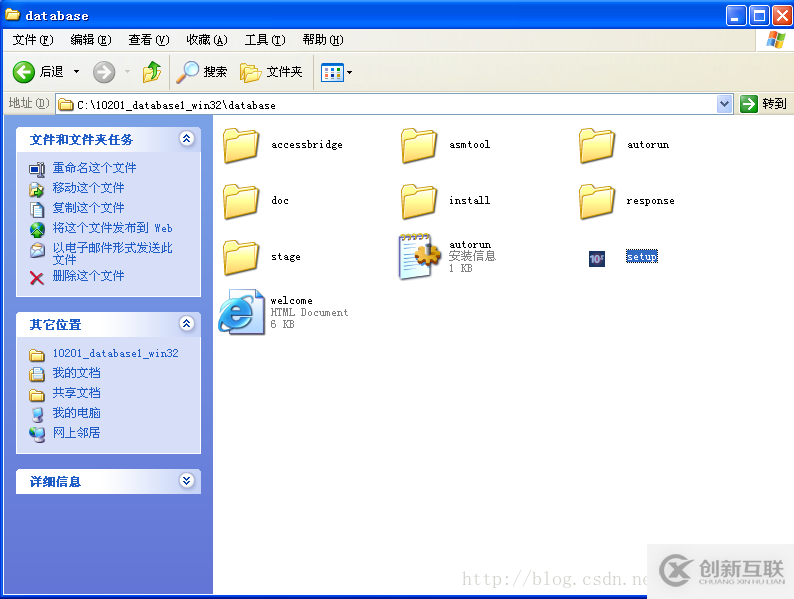Open the Search (搜索) pane
The height and width of the screenshot is (599, 794).
202,72
